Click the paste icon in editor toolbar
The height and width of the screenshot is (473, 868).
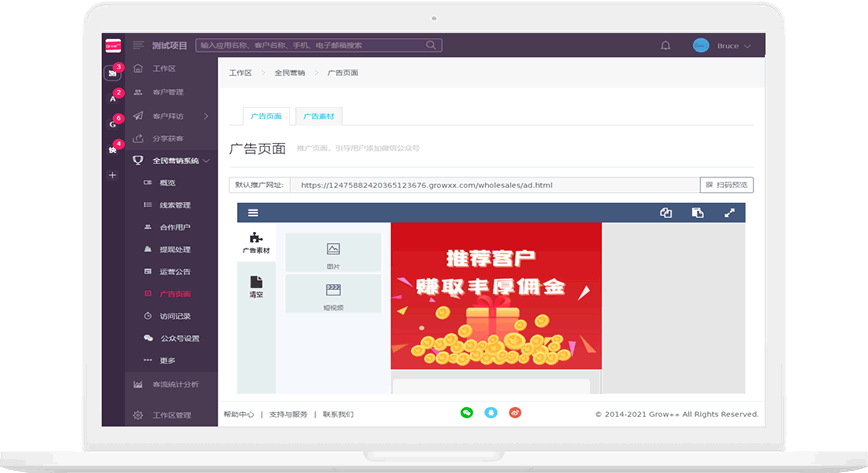point(698,212)
